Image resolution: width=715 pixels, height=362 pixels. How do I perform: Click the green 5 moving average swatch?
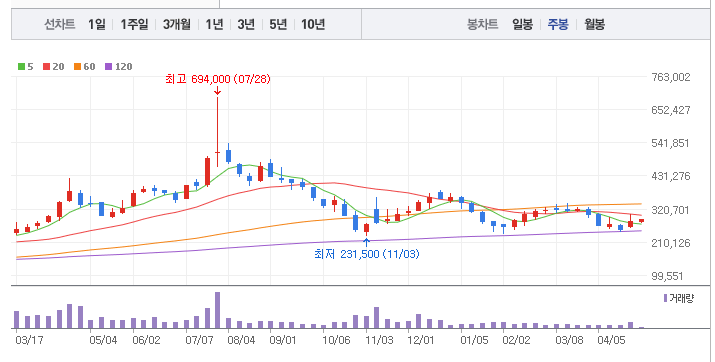pyautogui.click(x=21, y=67)
